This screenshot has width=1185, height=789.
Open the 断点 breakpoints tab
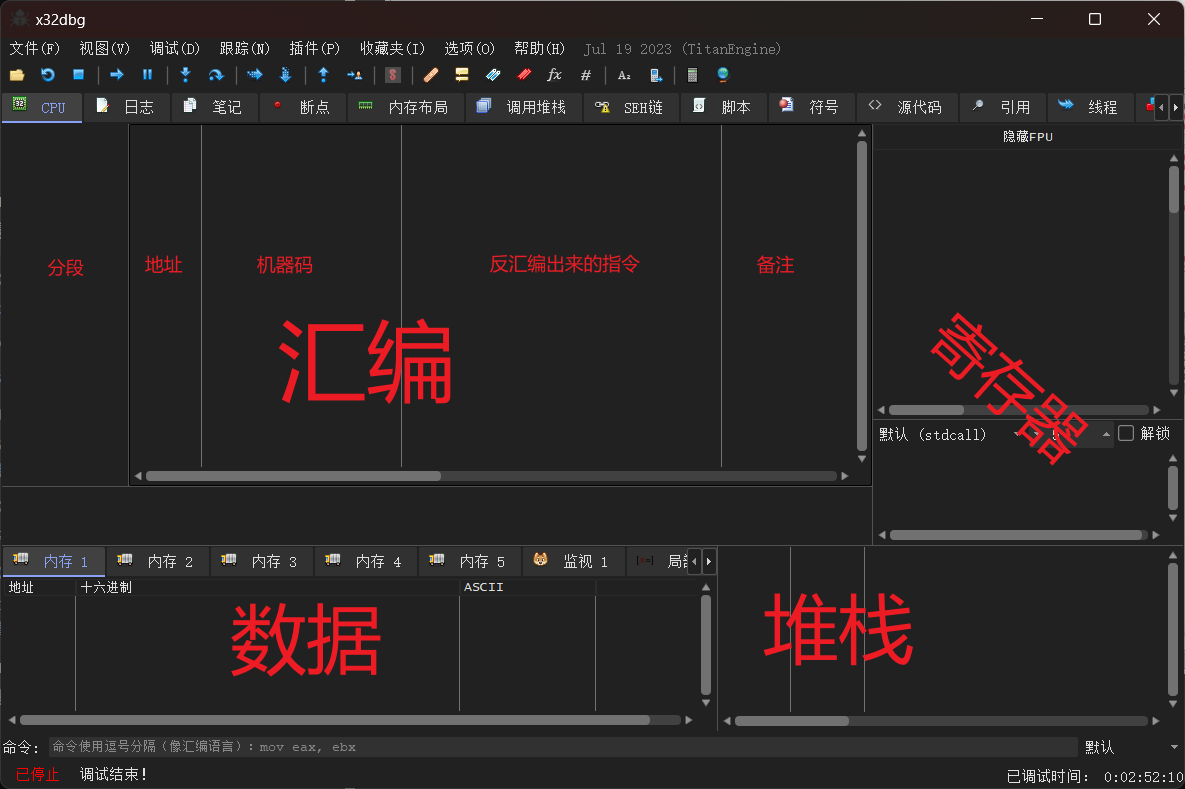pos(303,107)
